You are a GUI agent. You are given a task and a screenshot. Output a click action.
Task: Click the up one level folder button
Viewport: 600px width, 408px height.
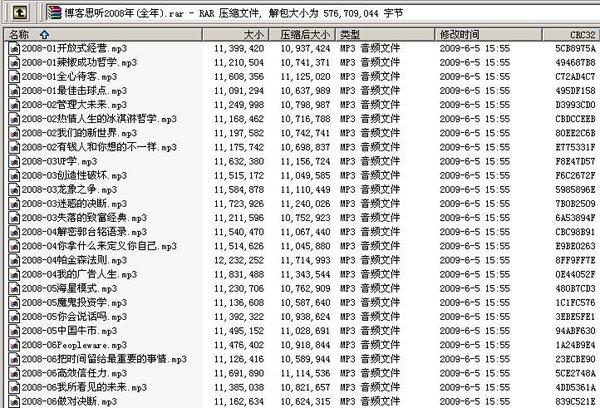click(x=20, y=13)
